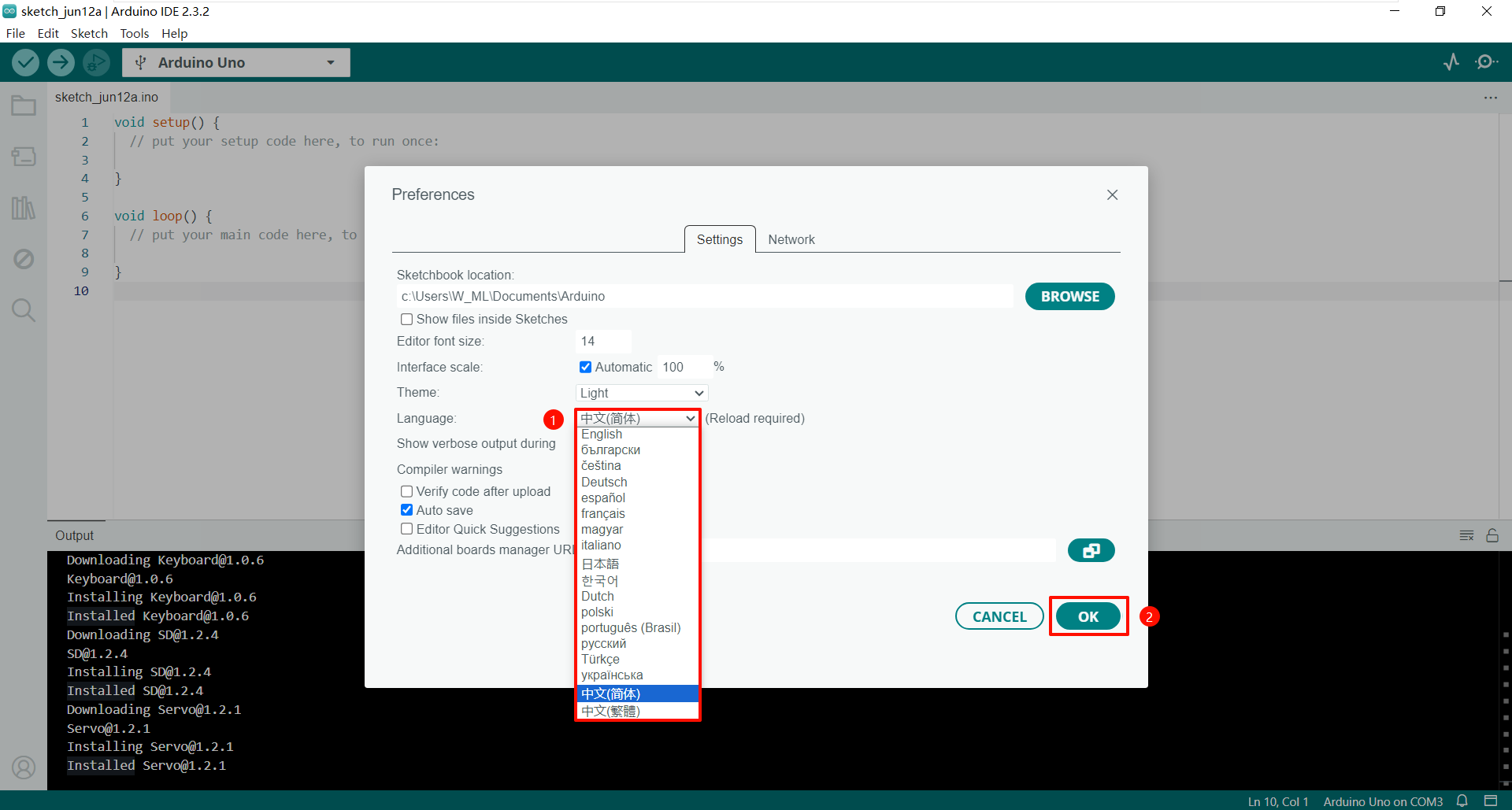Open the Serial Monitor
Viewport: 1512px width, 810px height.
tap(1486, 61)
